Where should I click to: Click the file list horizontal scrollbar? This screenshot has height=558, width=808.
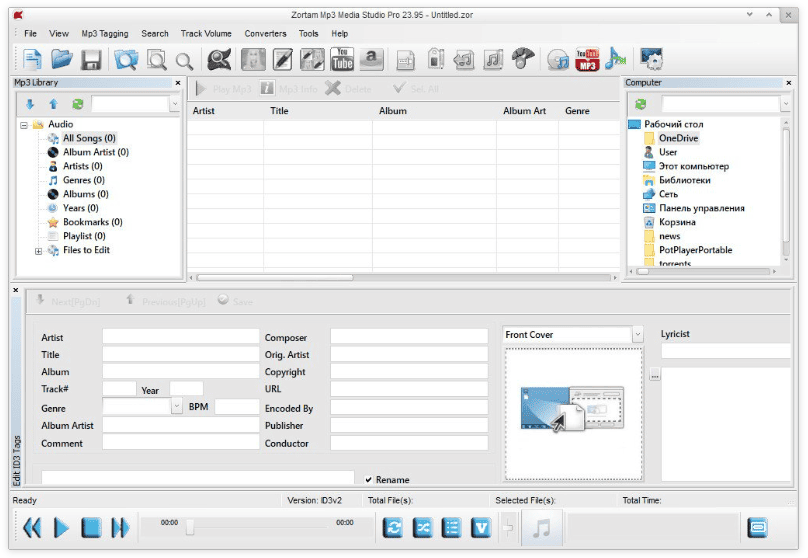click(275, 278)
